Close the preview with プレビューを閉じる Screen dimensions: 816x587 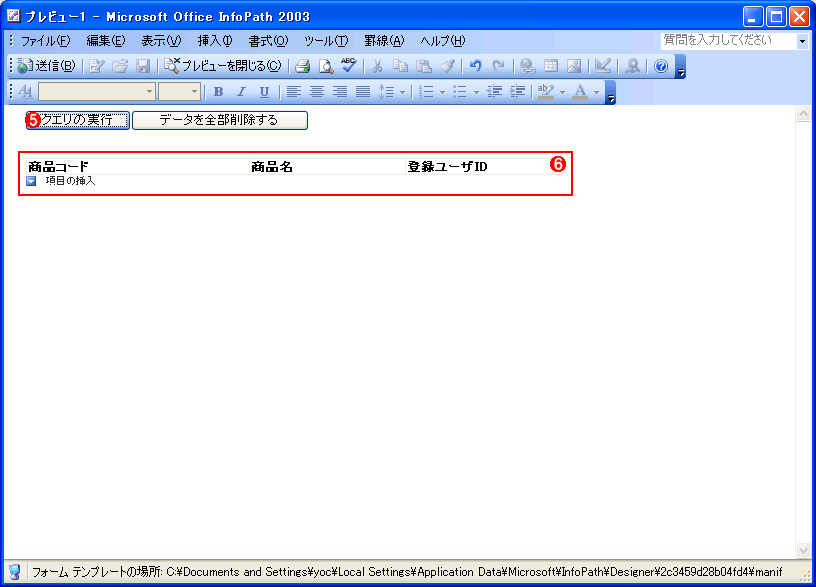(223, 66)
